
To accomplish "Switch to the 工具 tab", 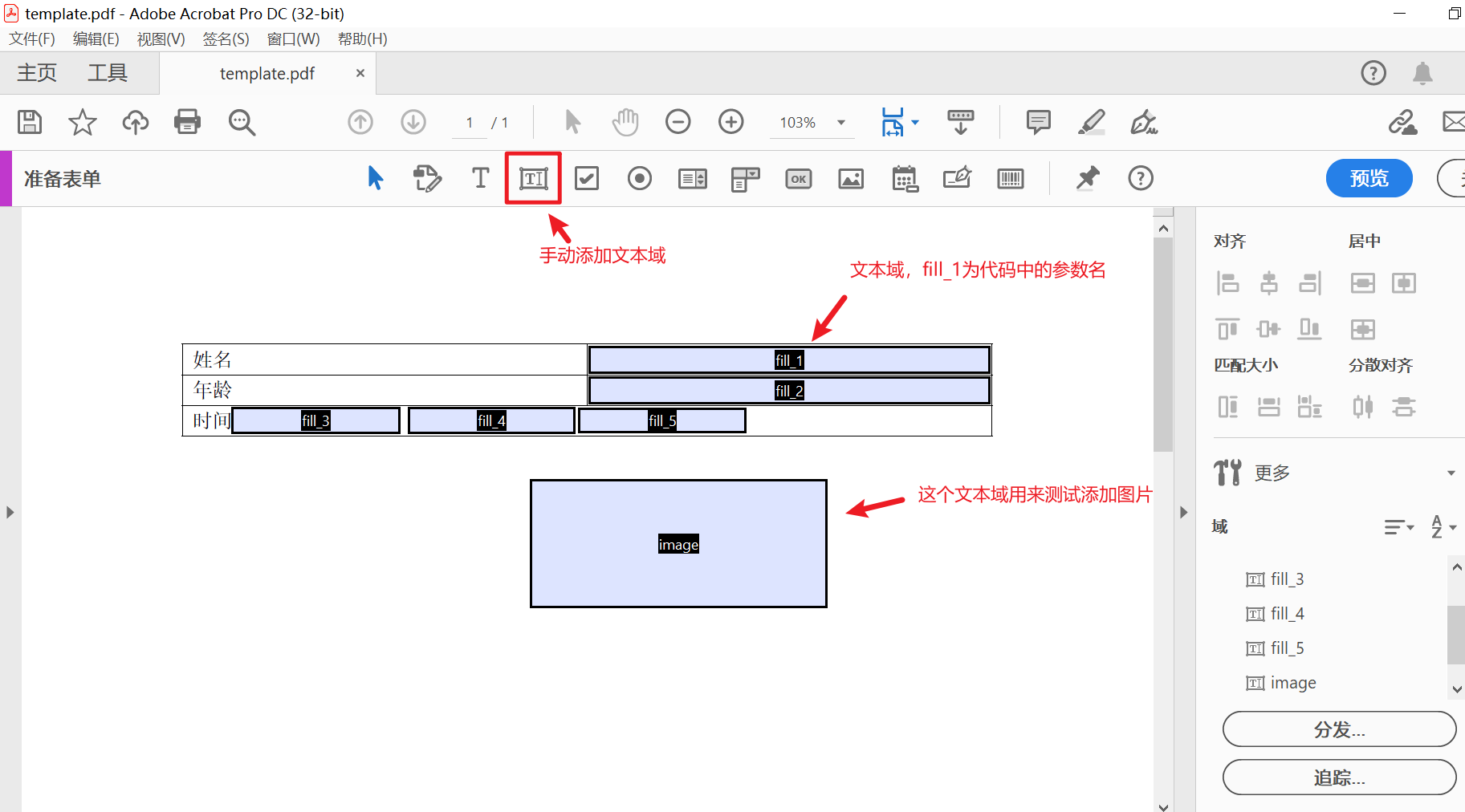I will click(x=107, y=72).
